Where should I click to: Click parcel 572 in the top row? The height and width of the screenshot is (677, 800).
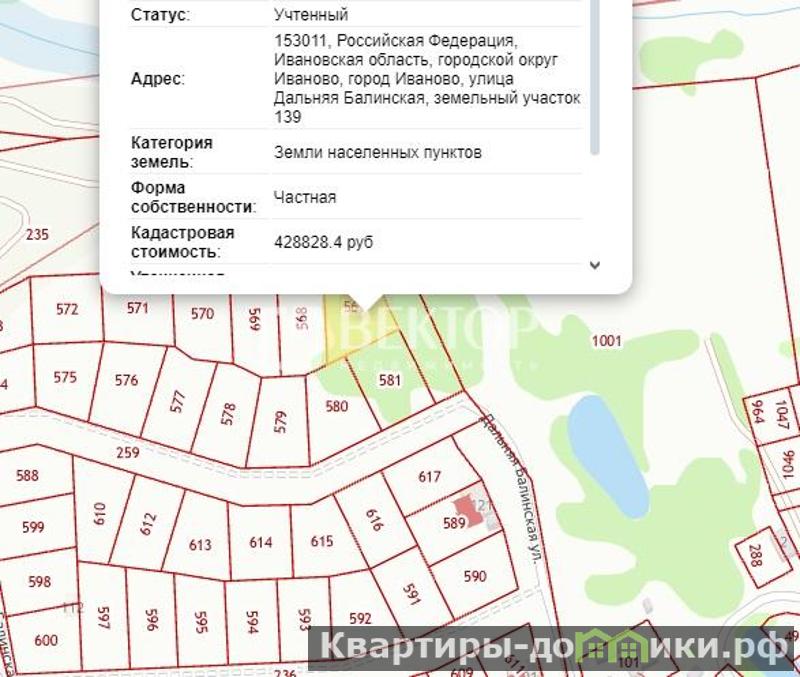coord(66,309)
